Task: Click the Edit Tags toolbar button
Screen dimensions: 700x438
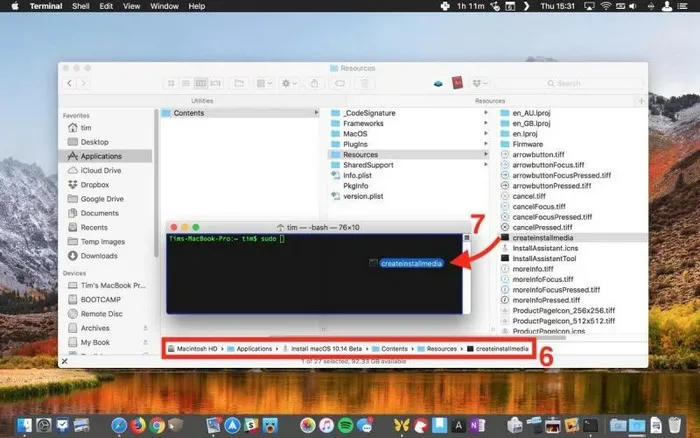Action: tap(340, 83)
